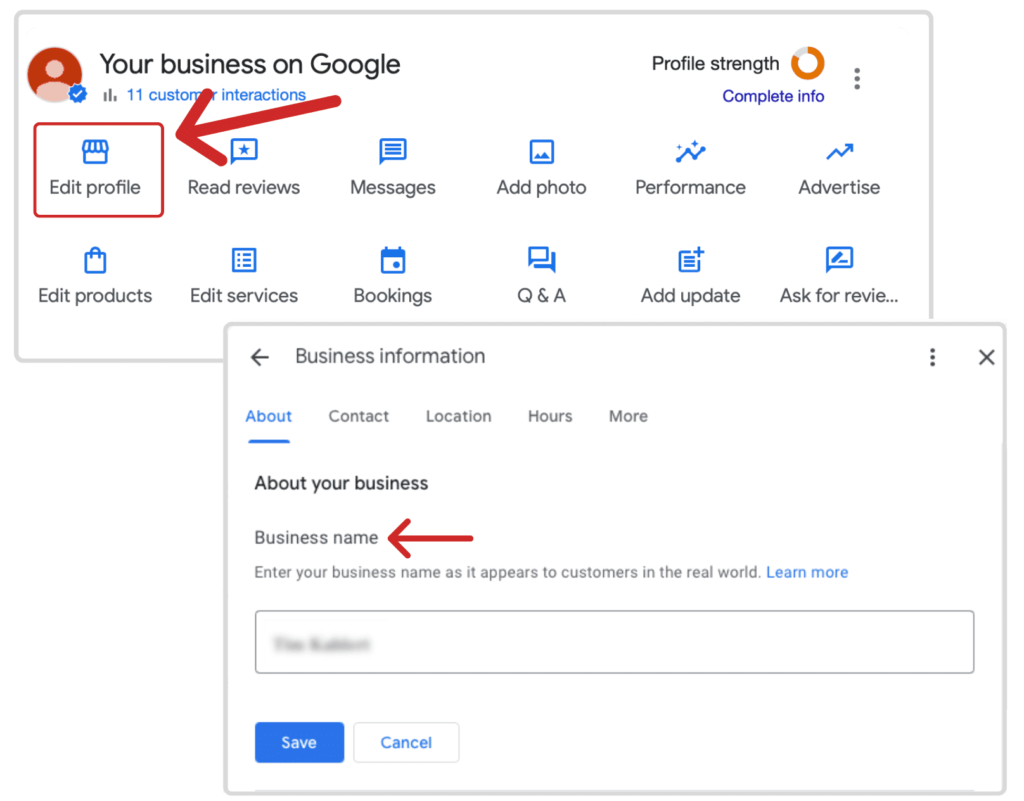The width and height of the screenshot is (1024, 801).
Task: Select the Add photo picture icon
Action: (541, 151)
